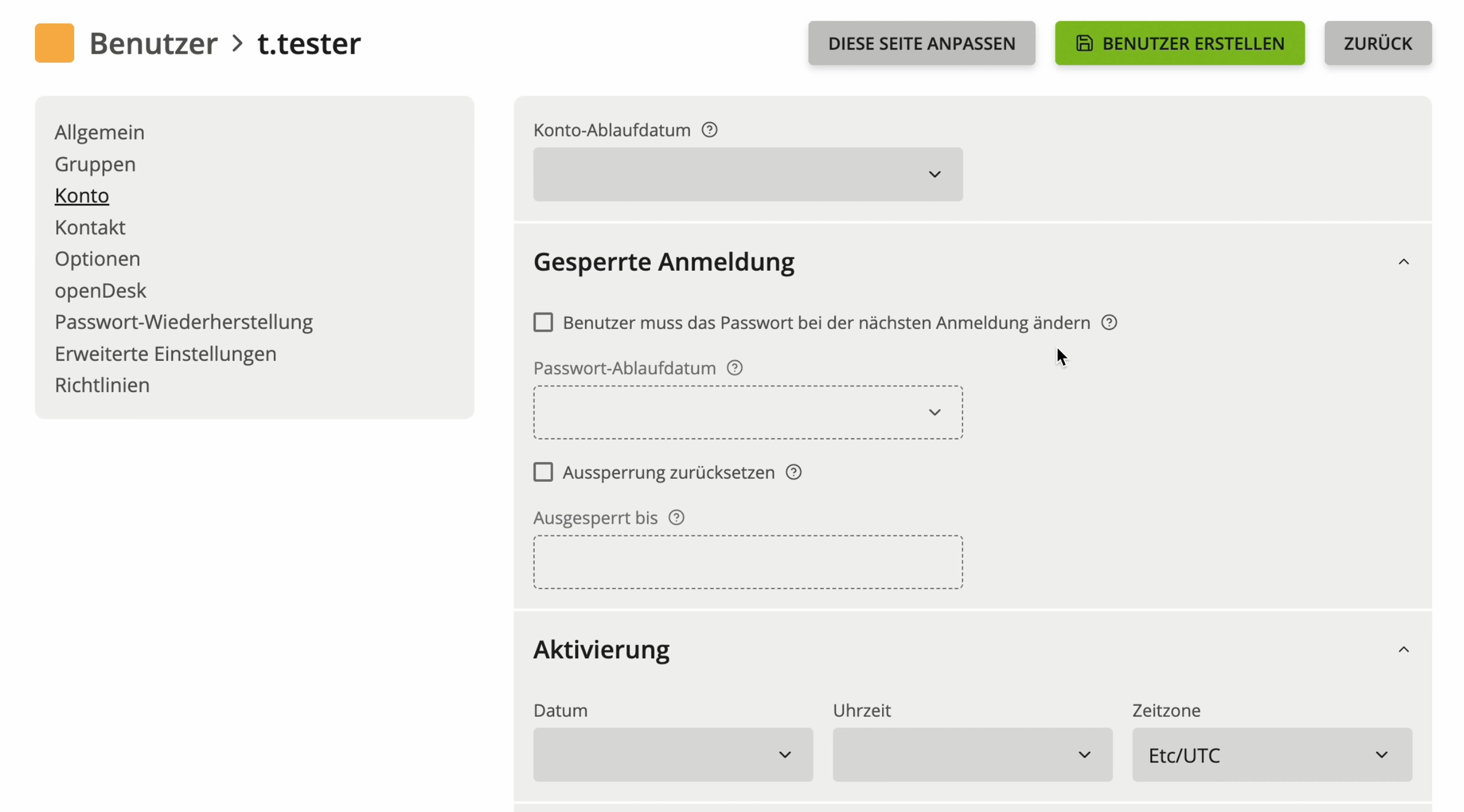Open the Konto-Ablaufdatum date dropdown
The width and height of the screenshot is (1464, 812).
pyautogui.click(x=747, y=174)
